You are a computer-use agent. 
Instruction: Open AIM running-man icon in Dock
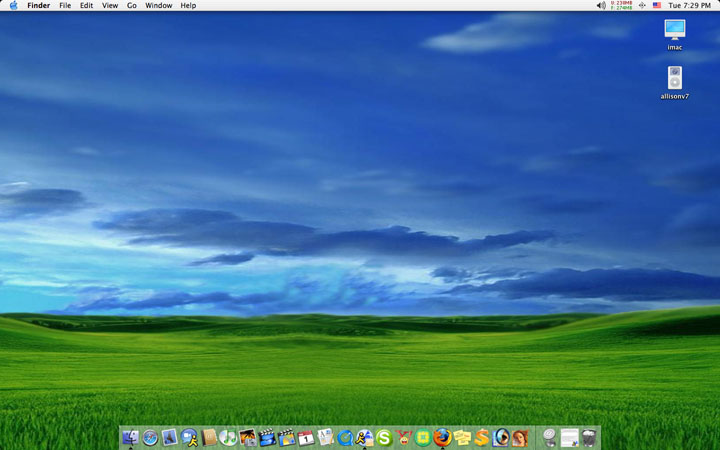tap(365, 438)
